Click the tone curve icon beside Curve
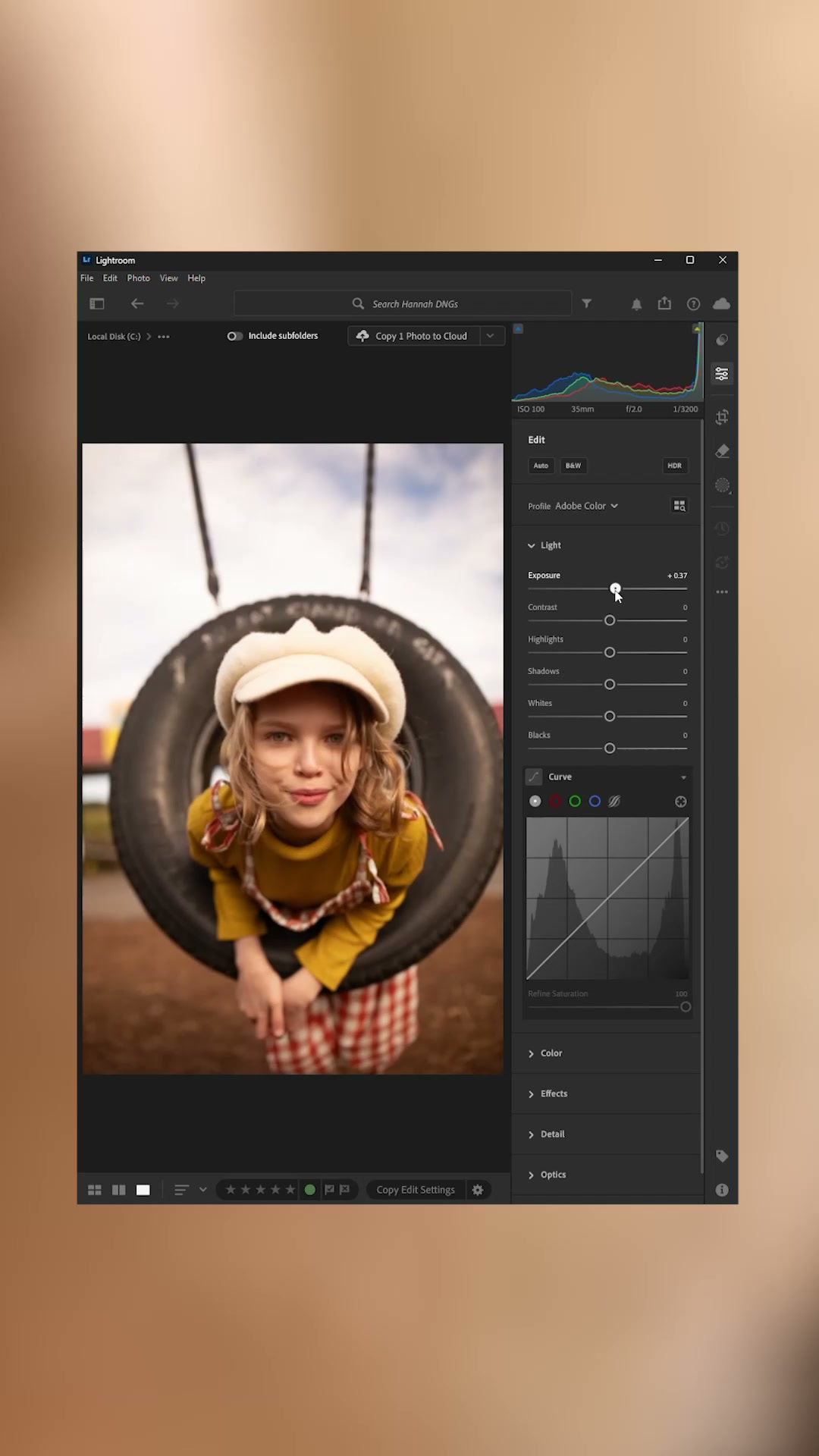Image resolution: width=819 pixels, height=1456 pixels. pos(534,777)
